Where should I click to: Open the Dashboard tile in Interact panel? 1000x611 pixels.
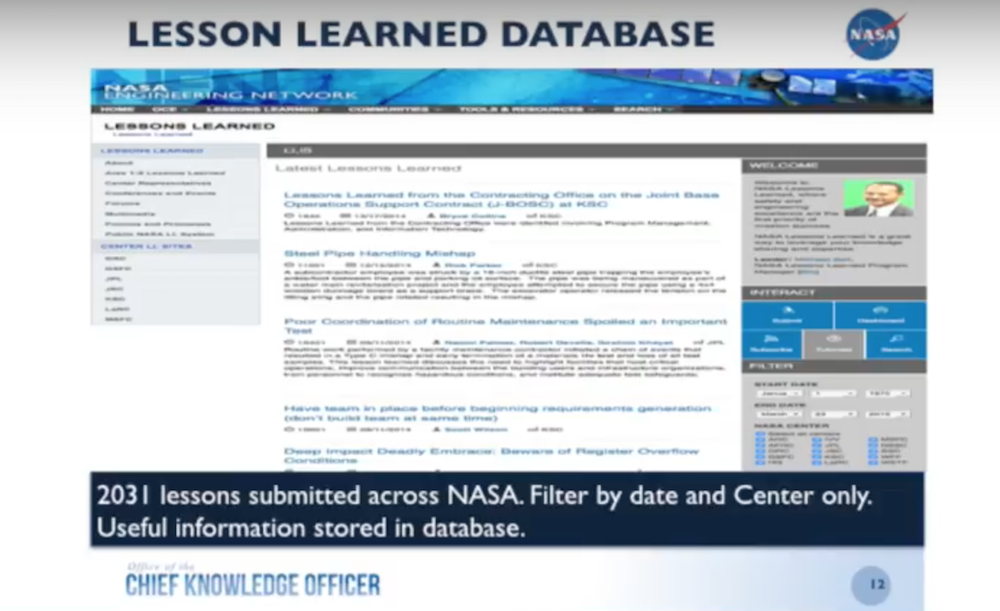(880, 314)
